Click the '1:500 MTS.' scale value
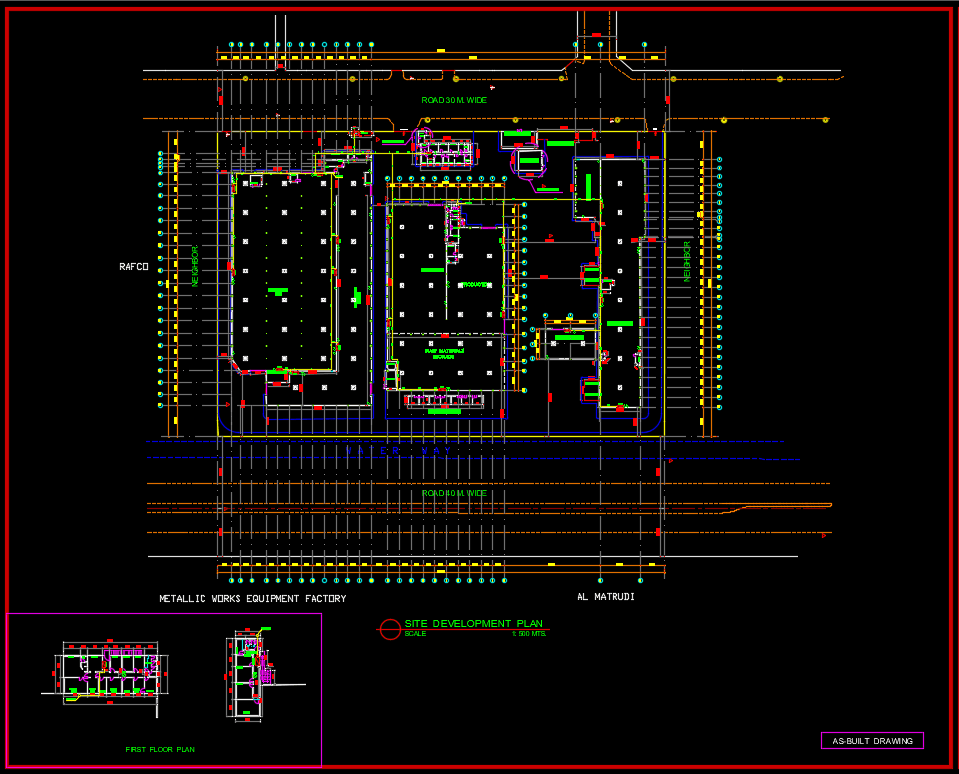The height and width of the screenshot is (774, 959). pos(529,633)
